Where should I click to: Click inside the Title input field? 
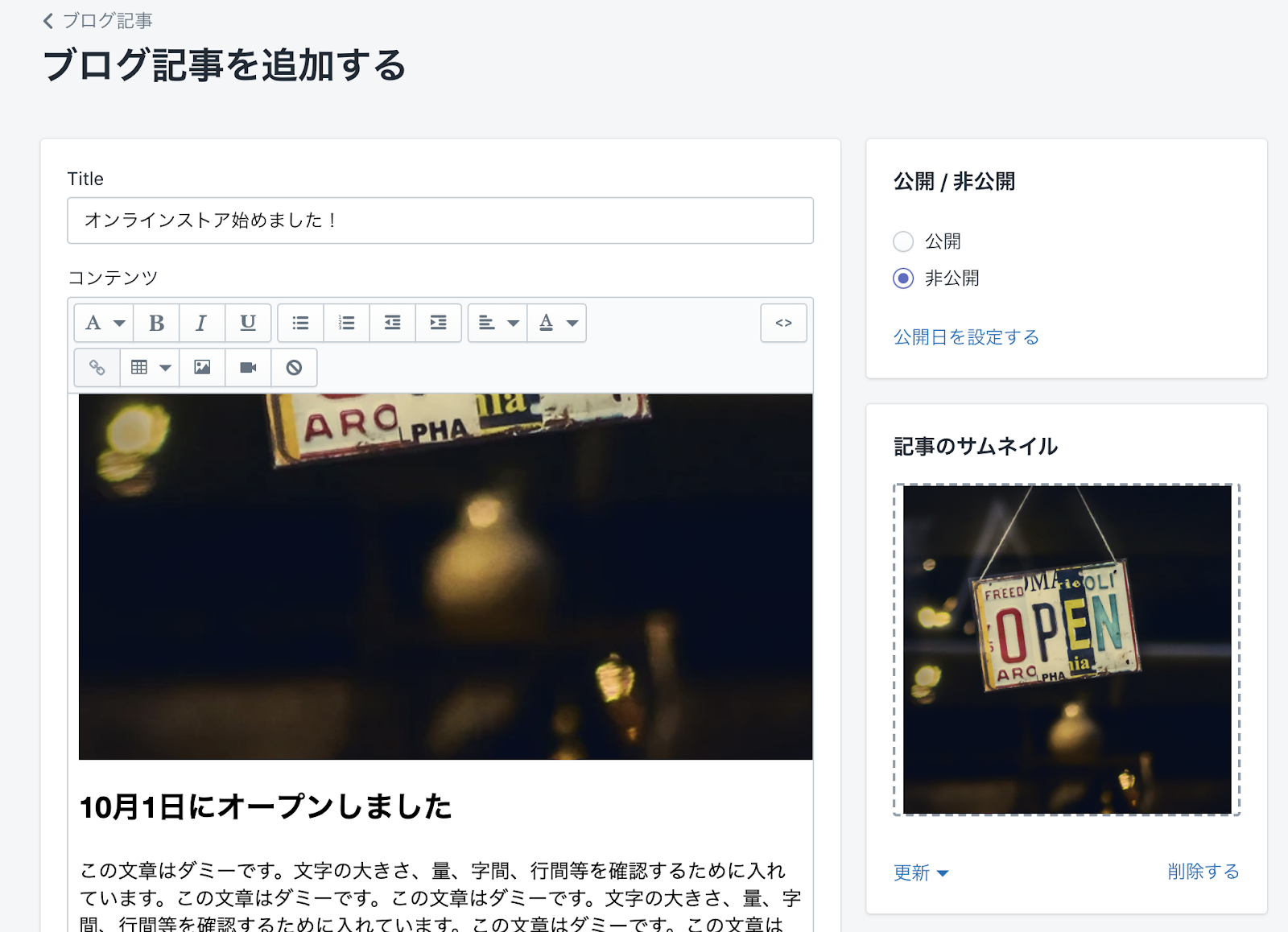point(440,221)
